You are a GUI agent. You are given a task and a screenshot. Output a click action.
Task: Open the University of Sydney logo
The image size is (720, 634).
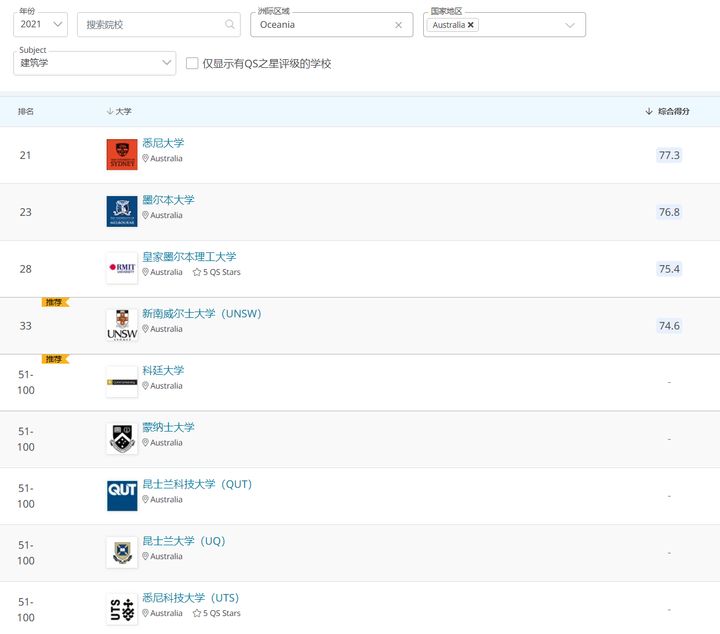[122, 155]
